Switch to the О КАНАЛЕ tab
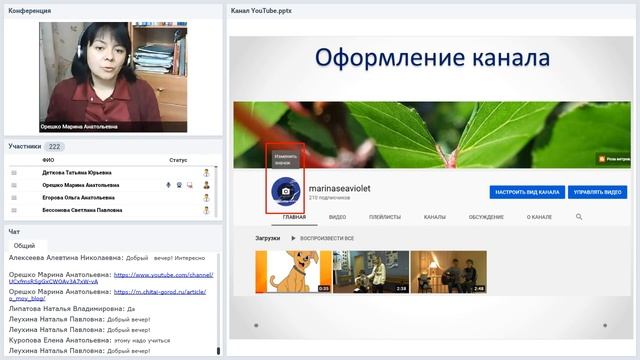Viewport: 640px width, 360px height. point(539,217)
